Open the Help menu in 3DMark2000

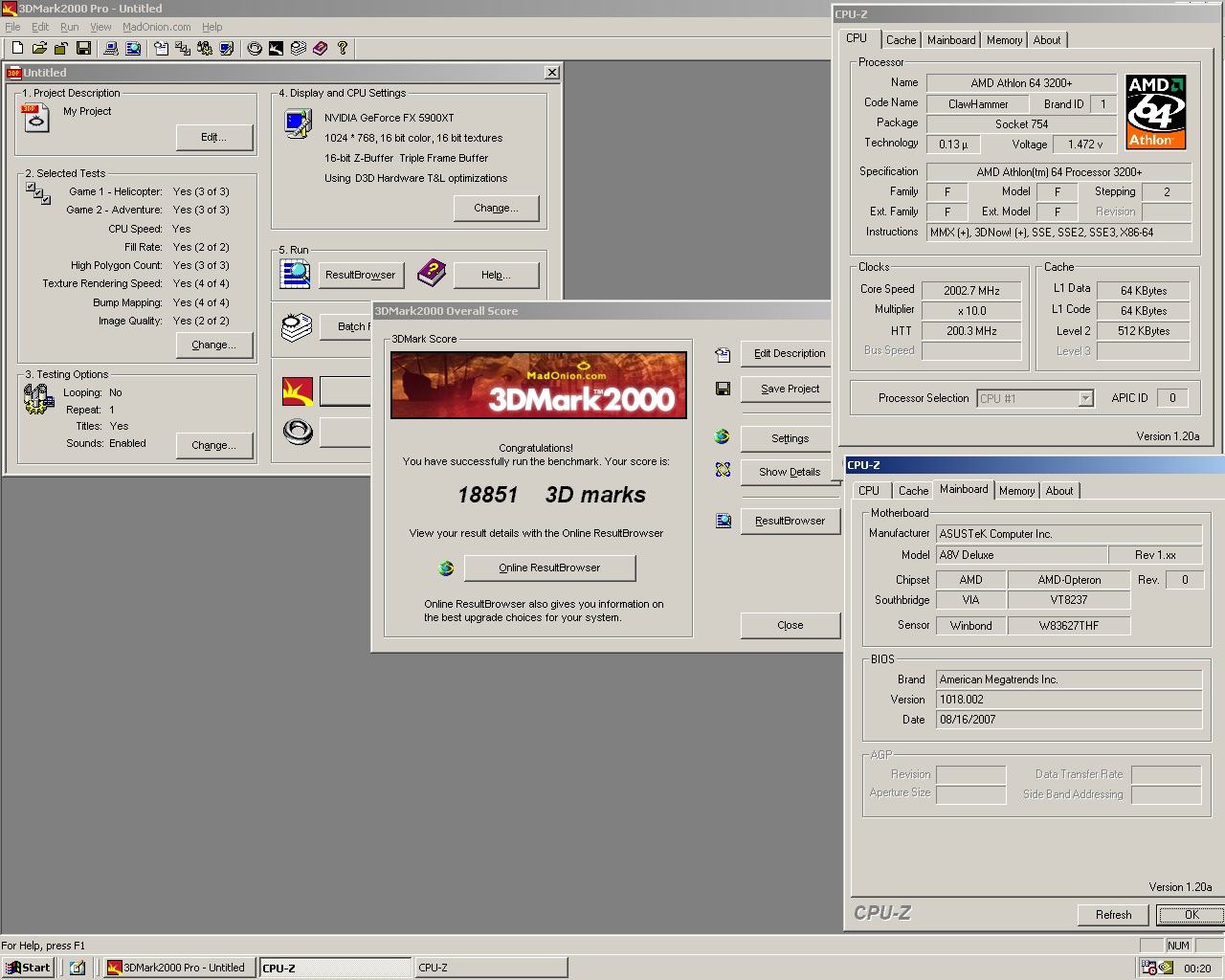click(x=212, y=27)
